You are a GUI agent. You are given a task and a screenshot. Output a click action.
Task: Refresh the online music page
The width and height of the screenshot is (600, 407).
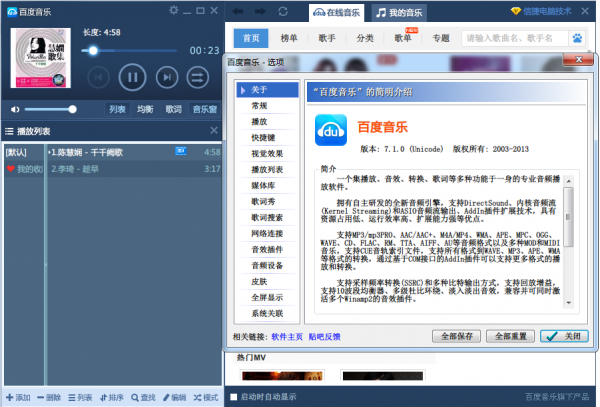coord(283,11)
